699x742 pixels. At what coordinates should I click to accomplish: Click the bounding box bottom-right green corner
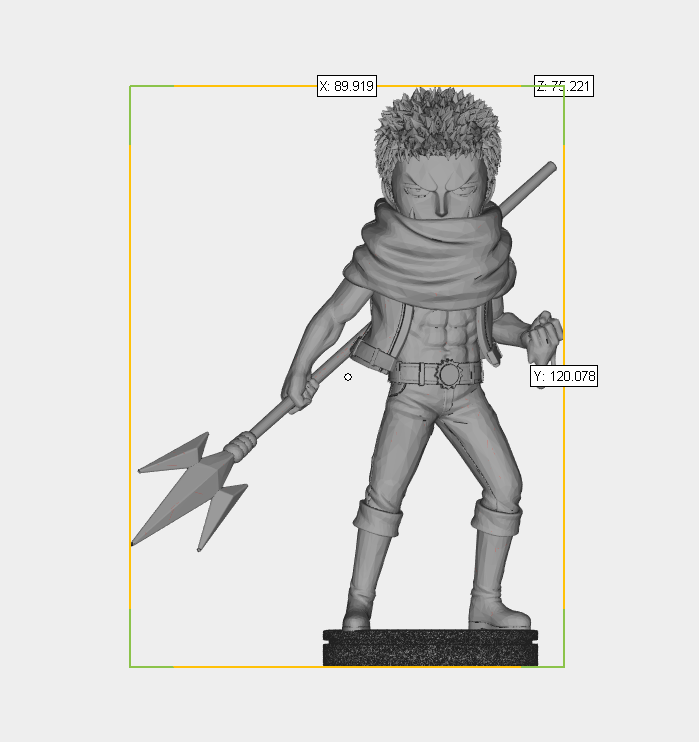pos(564,666)
